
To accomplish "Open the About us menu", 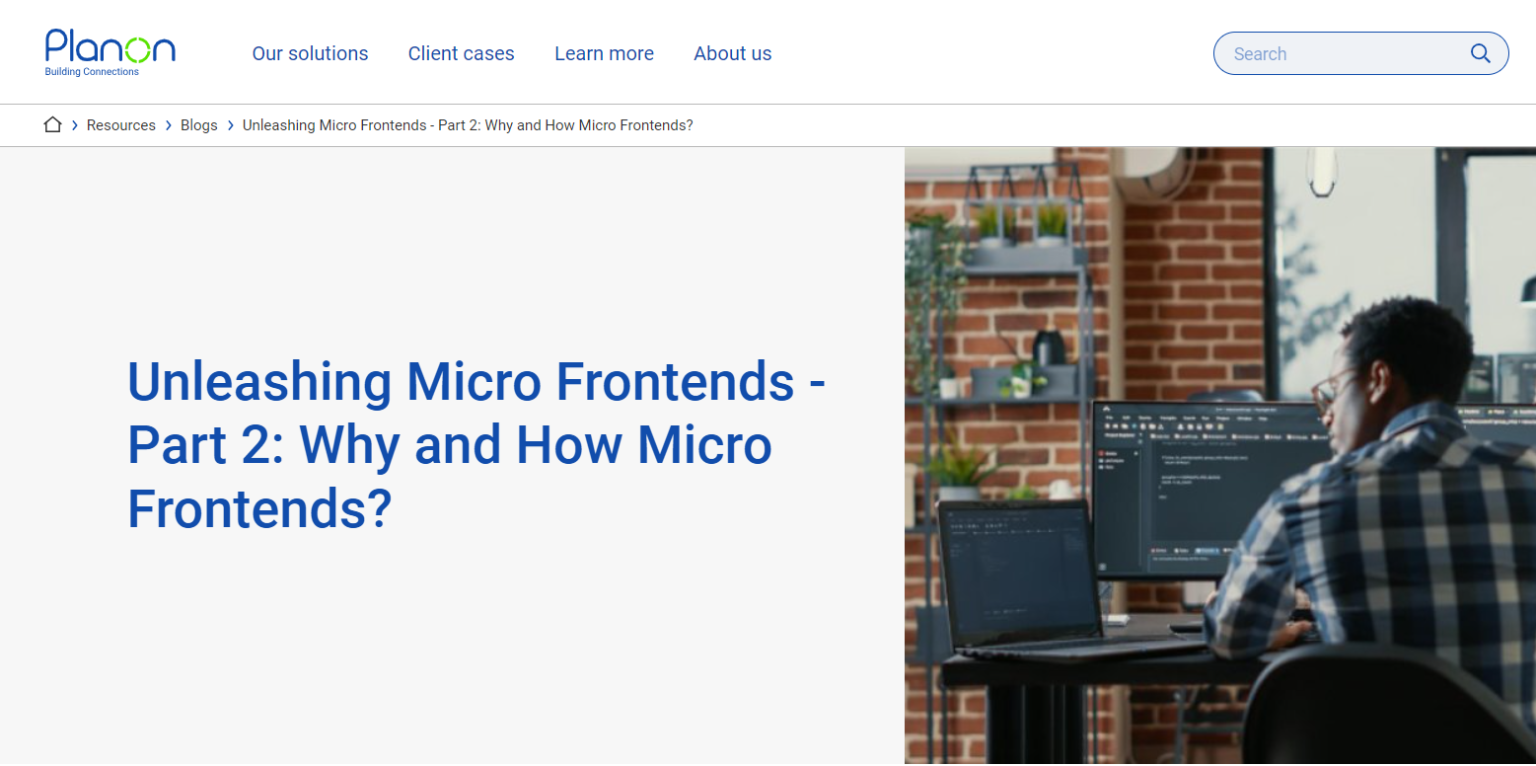I will [x=732, y=53].
